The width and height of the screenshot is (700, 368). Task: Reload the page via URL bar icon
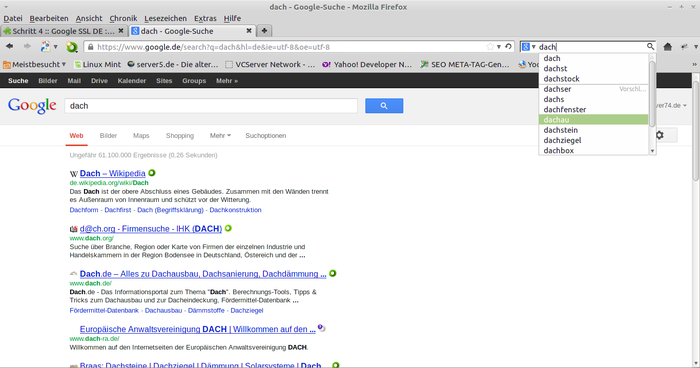(x=508, y=46)
